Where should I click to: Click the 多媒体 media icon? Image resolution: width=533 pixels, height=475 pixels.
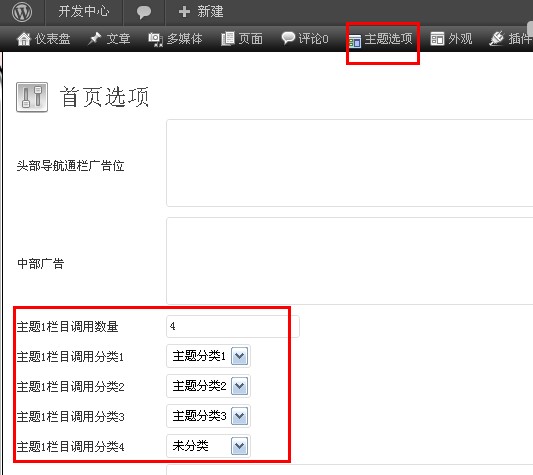(155, 39)
